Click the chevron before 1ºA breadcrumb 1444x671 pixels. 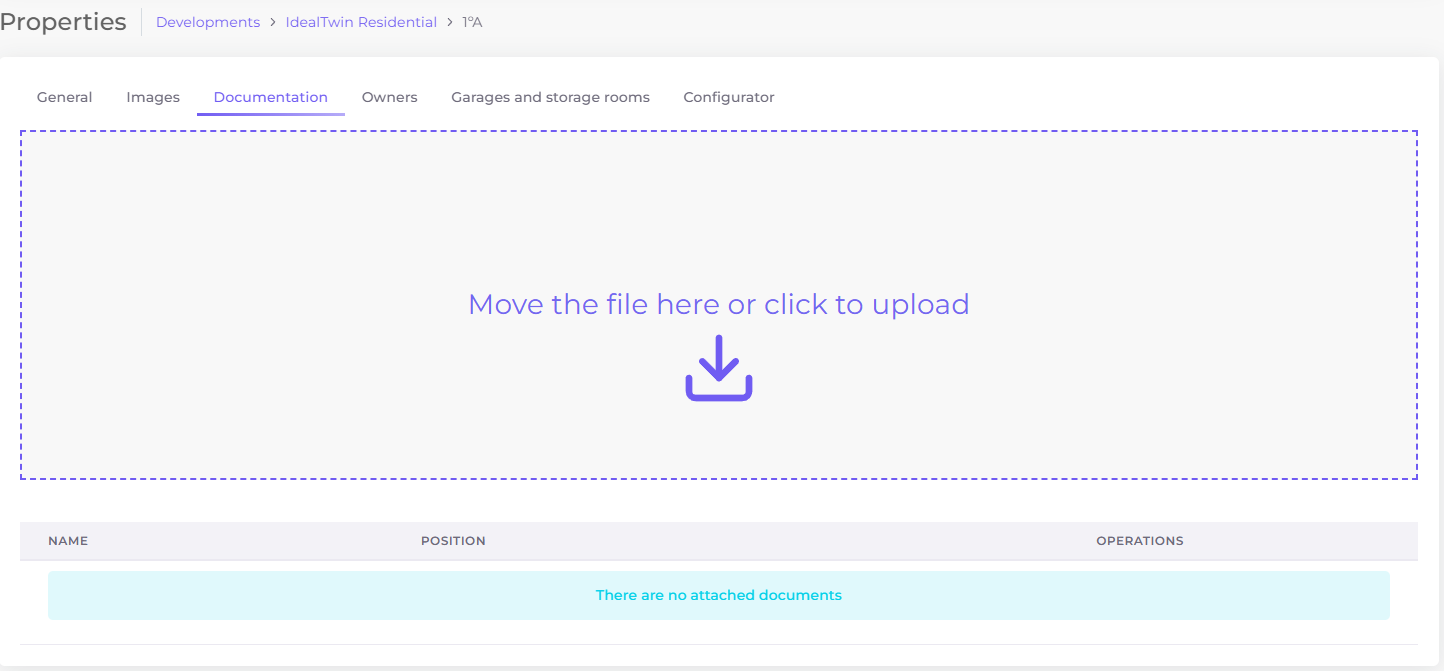(x=449, y=22)
